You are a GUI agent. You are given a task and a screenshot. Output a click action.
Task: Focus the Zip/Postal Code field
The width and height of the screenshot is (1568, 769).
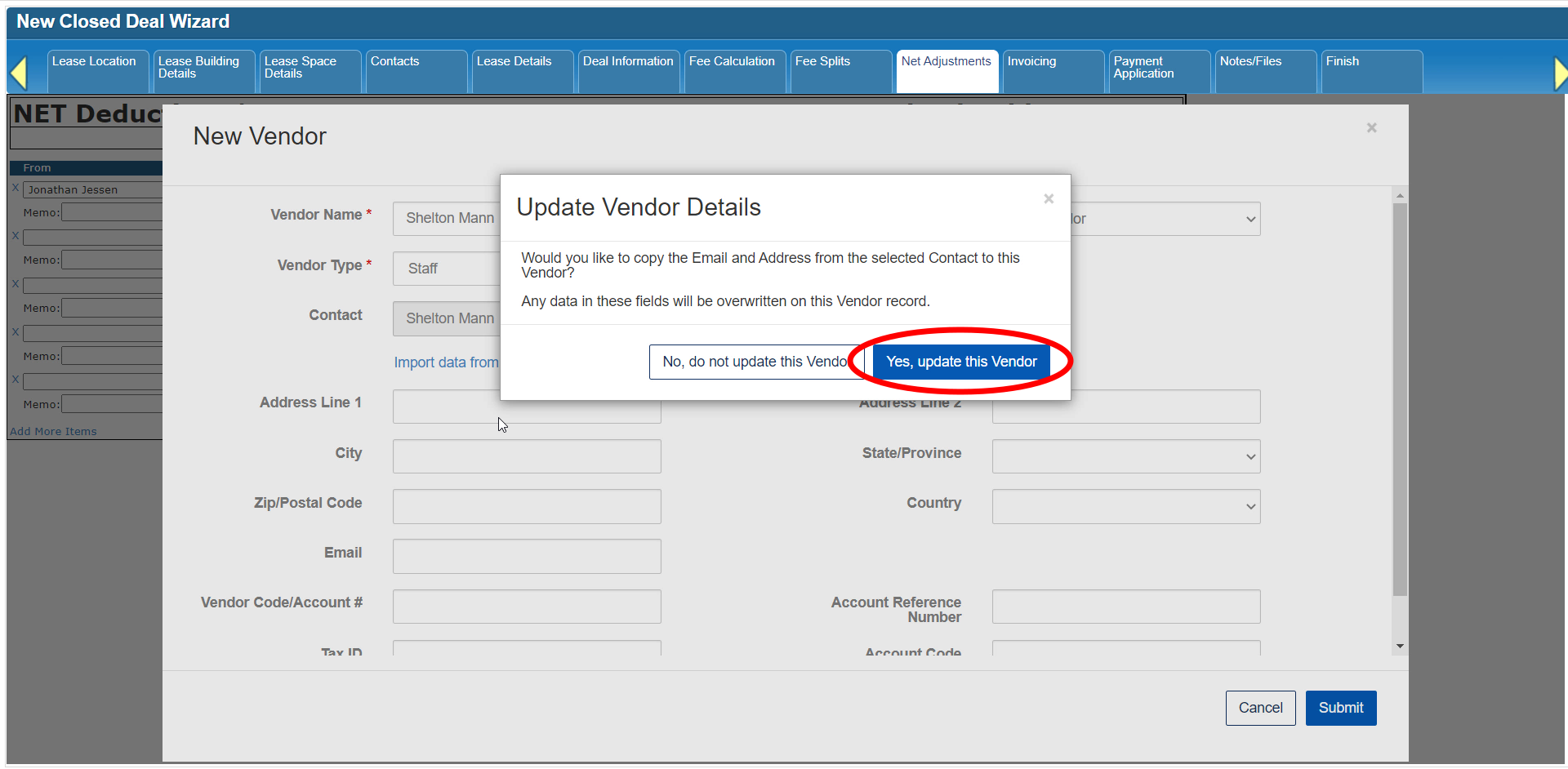[x=527, y=506]
